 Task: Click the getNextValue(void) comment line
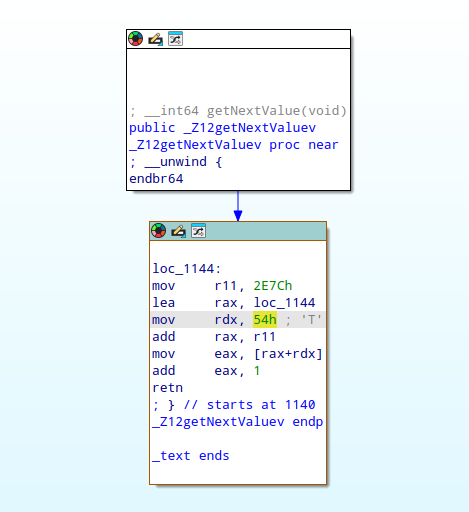tap(238, 111)
